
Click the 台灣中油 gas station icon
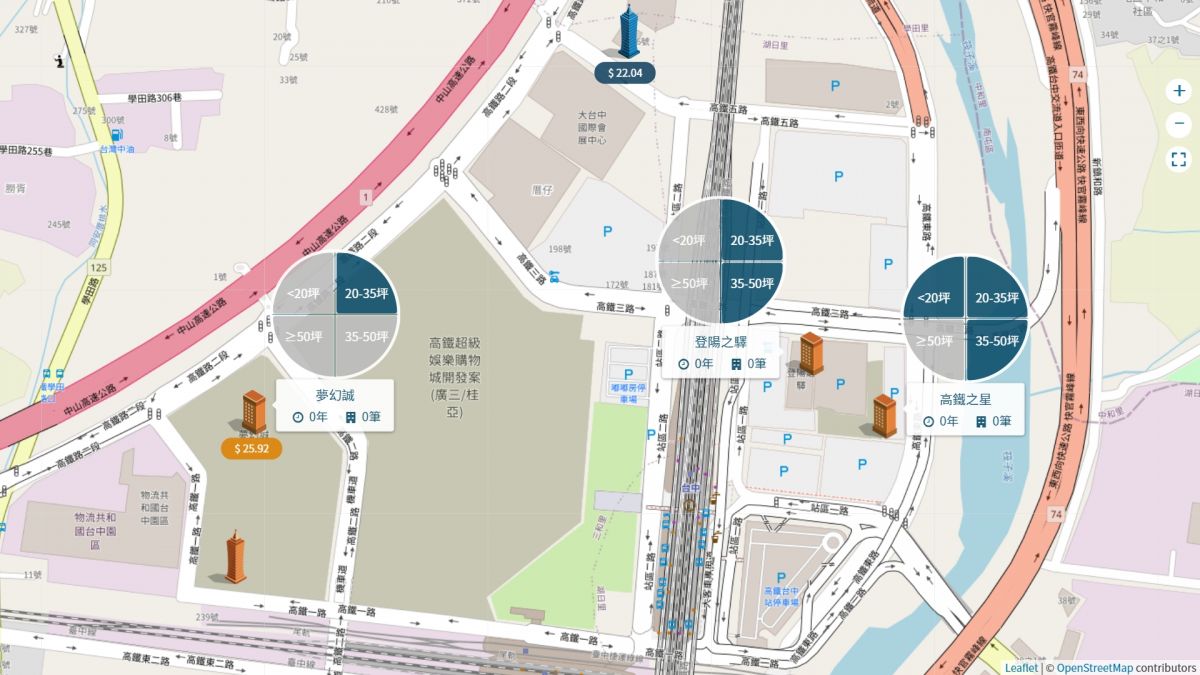pos(117,135)
